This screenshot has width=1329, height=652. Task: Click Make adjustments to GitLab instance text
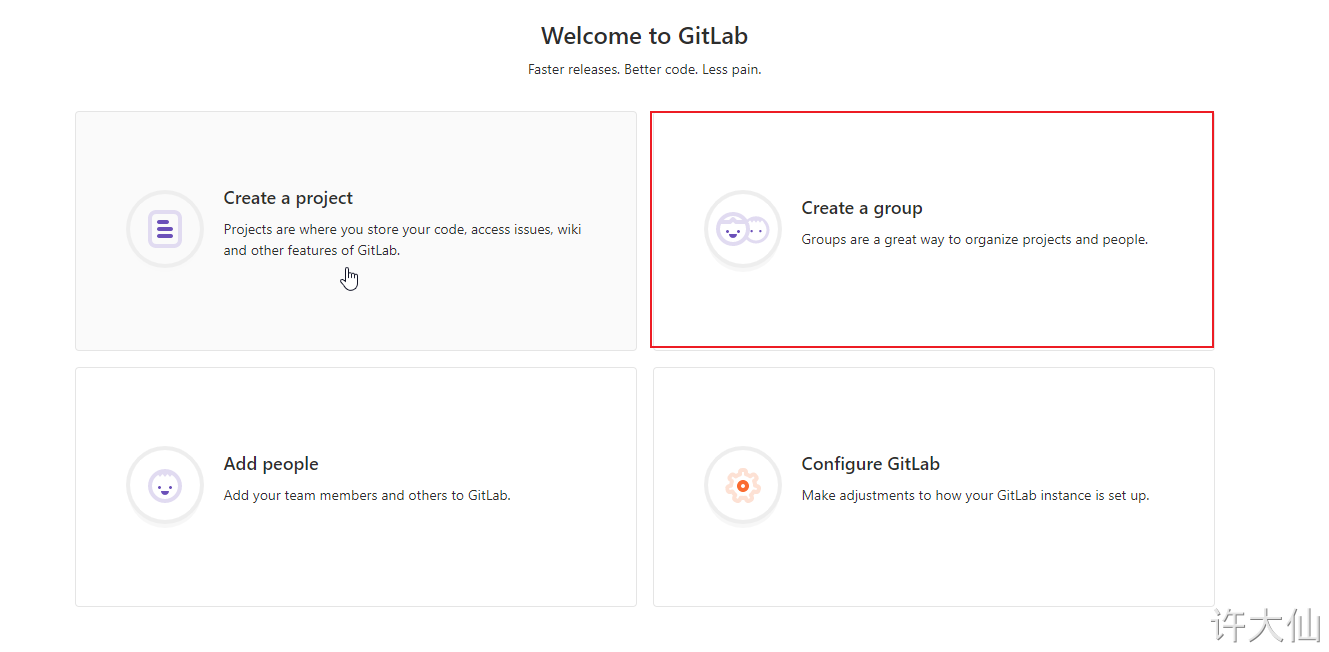pyautogui.click(x=976, y=495)
